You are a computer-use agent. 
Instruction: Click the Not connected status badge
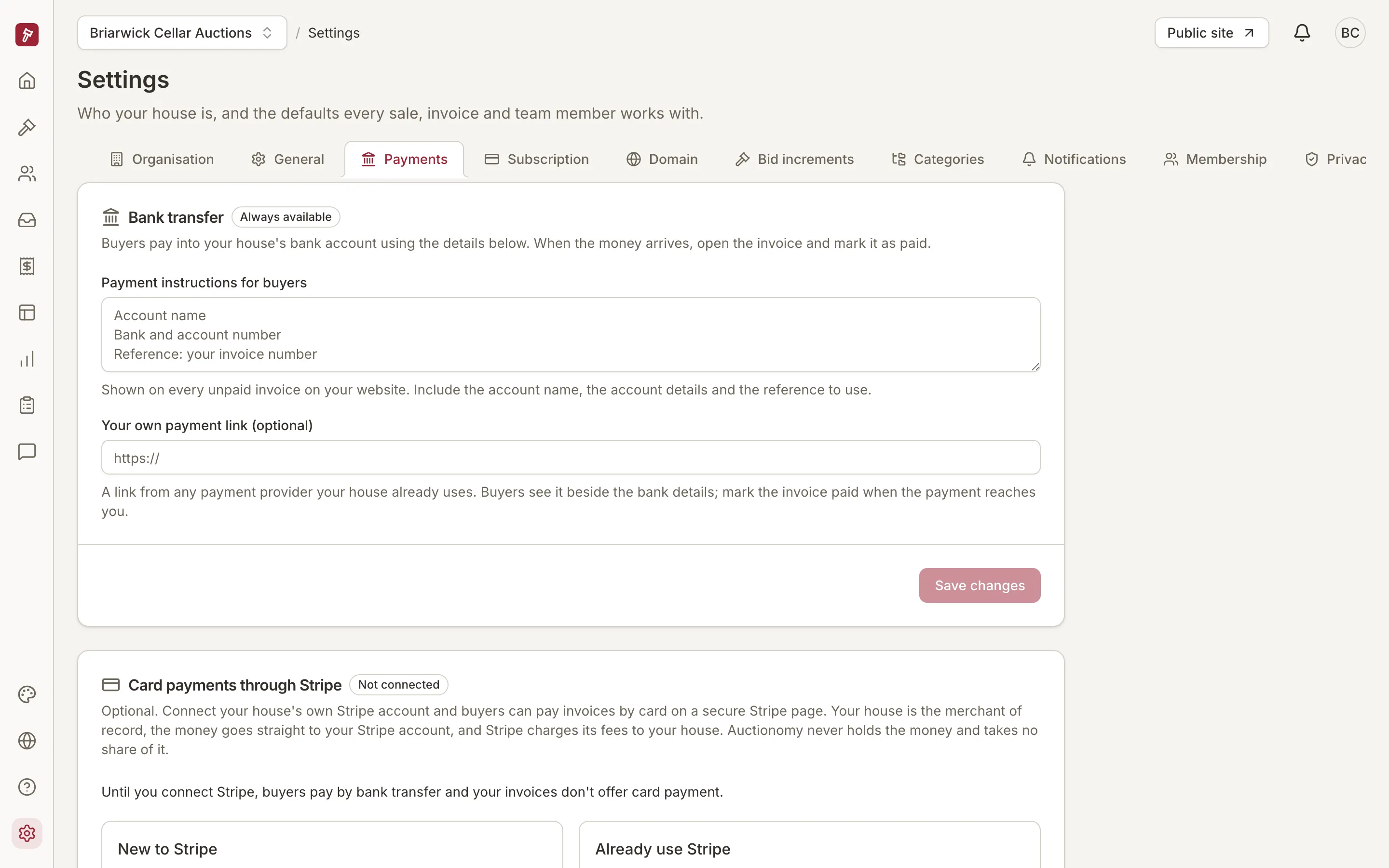point(398,685)
